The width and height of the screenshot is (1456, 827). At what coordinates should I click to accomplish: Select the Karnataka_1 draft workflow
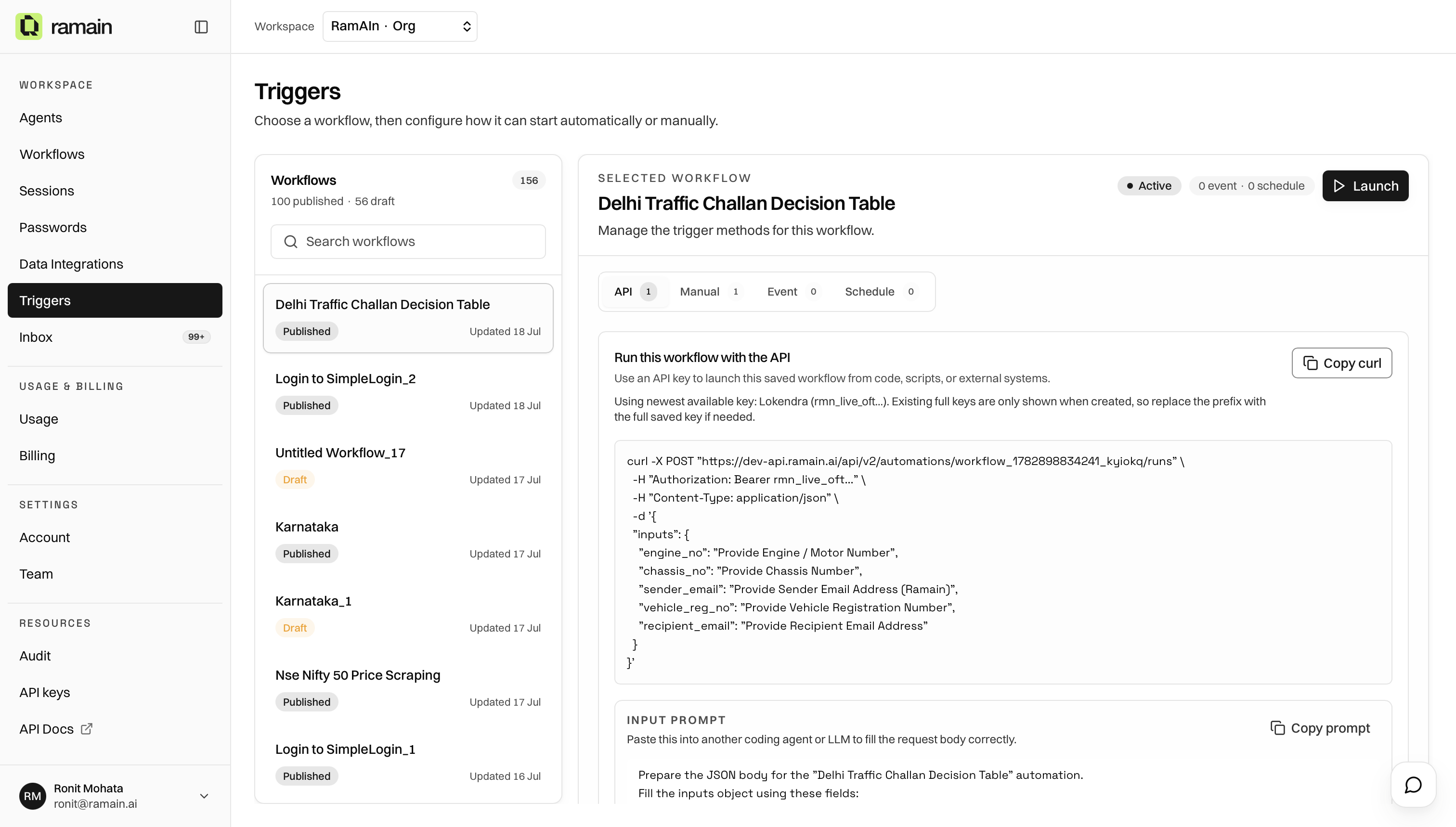(x=408, y=615)
